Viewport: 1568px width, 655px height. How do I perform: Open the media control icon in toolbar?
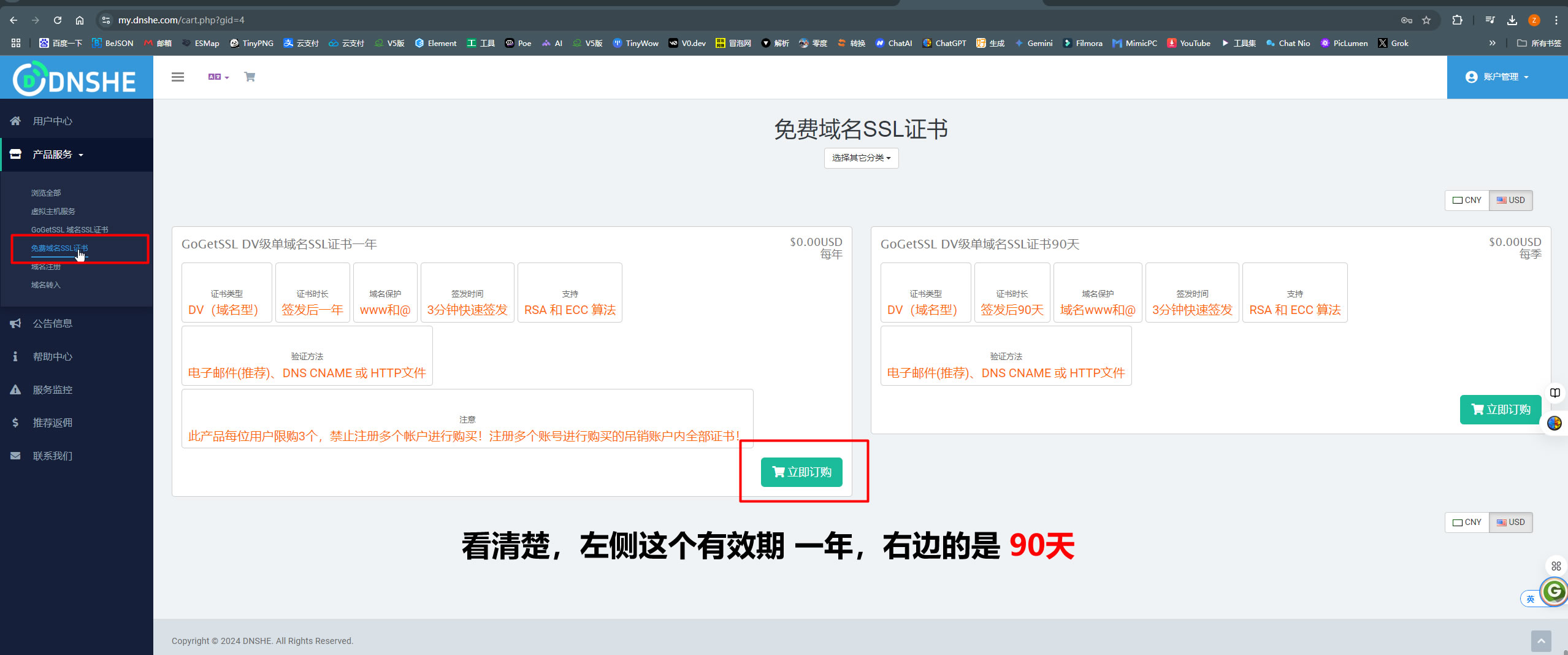(x=1490, y=20)
